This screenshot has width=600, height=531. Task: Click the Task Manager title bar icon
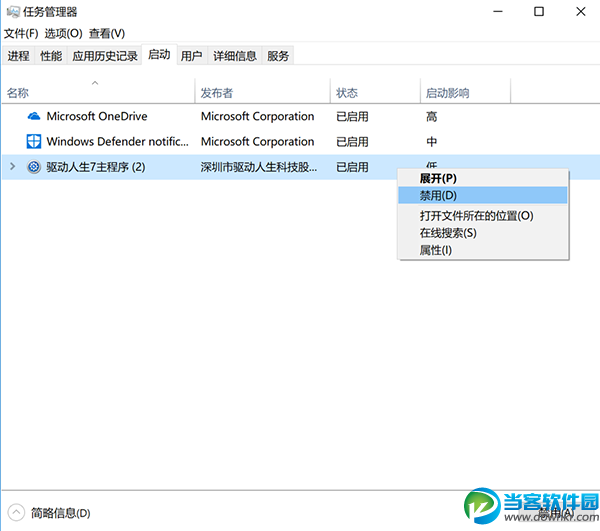click(13, 12)
